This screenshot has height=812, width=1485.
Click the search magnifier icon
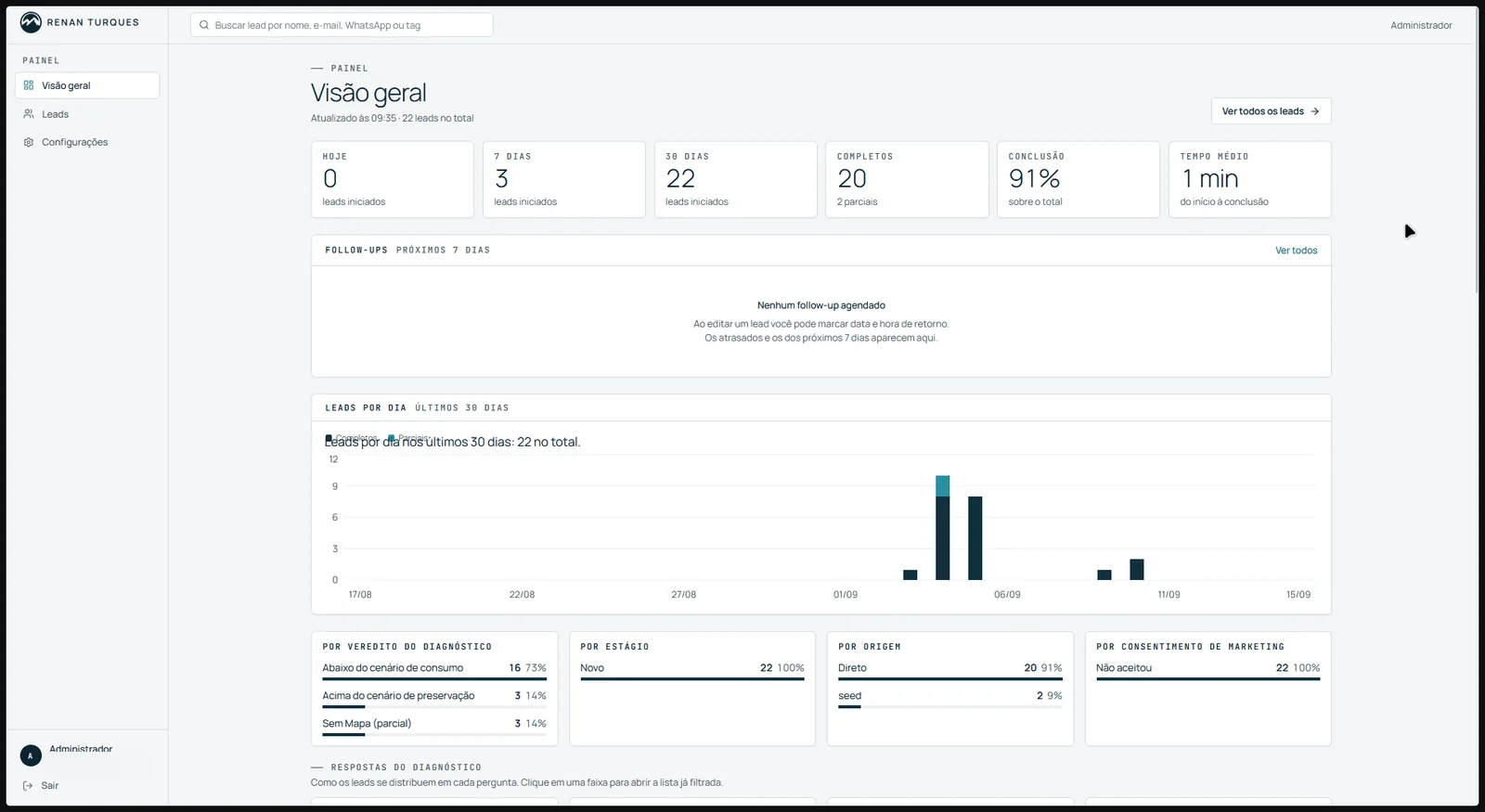click(204, 25)
